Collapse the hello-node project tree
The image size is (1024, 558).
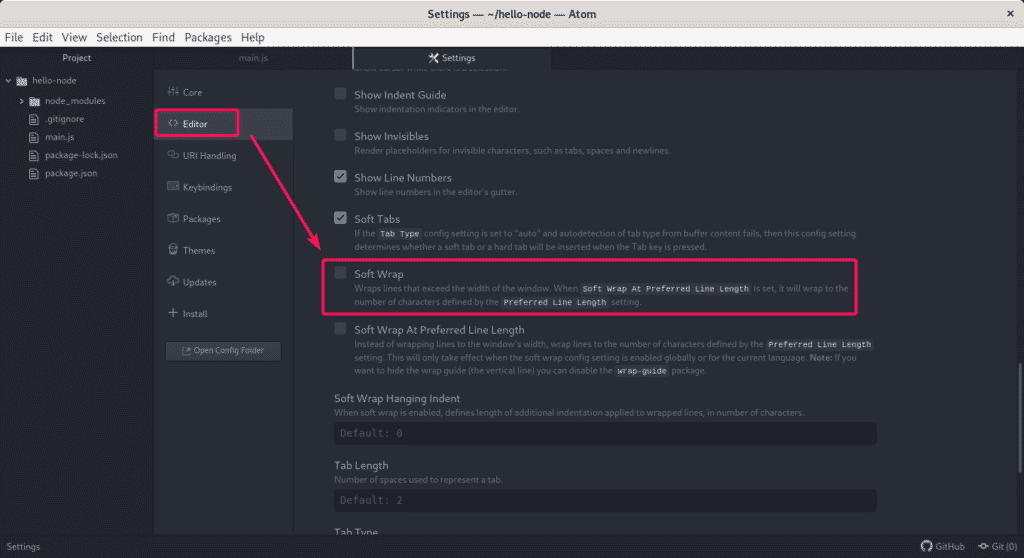click(8, 80)
